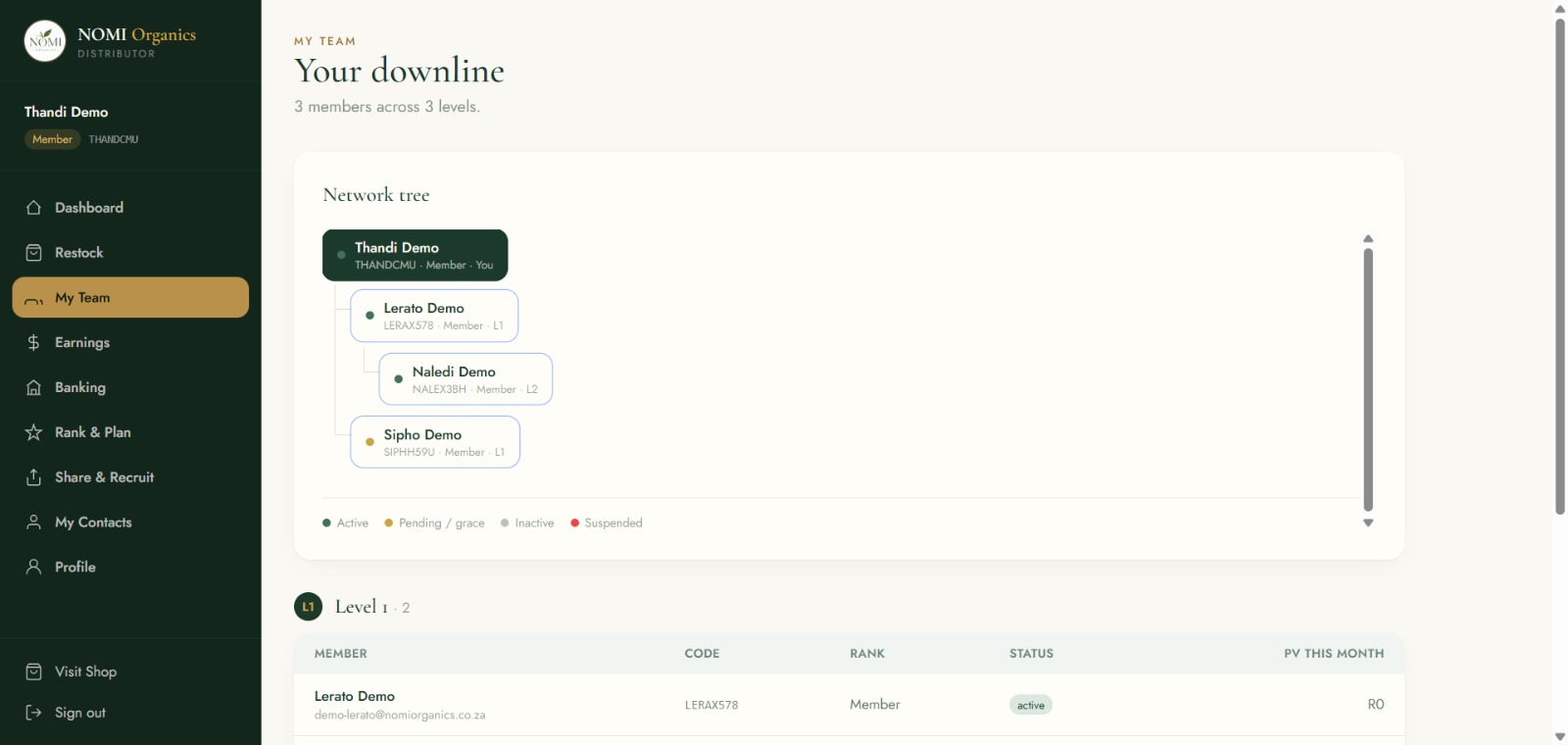Click the page scroll-down arrow
This screenshot has width=1568, height=745.
point(1560,737)
